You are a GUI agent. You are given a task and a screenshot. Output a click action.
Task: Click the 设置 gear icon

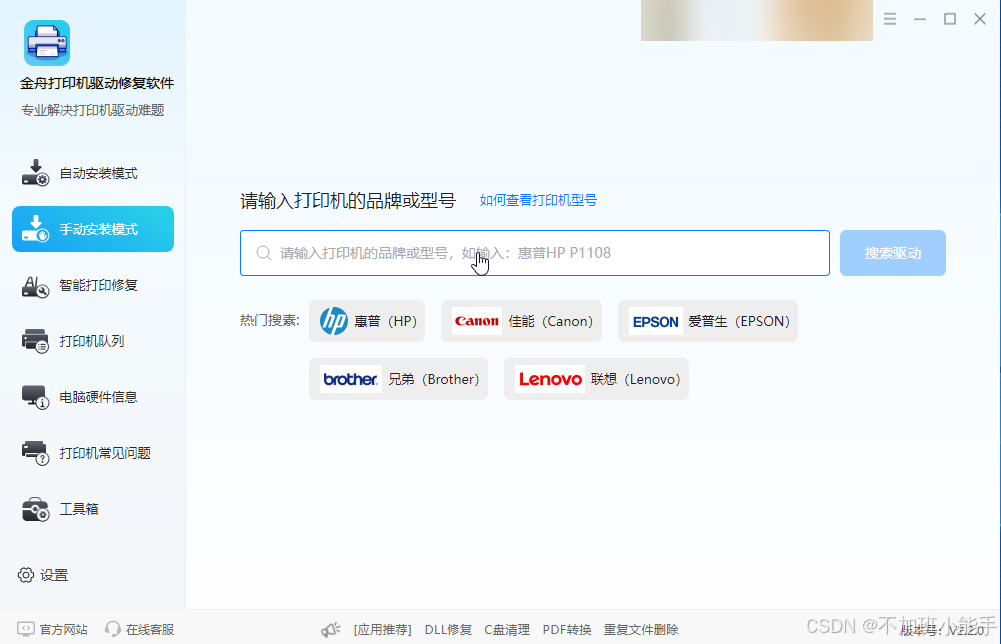26,575
